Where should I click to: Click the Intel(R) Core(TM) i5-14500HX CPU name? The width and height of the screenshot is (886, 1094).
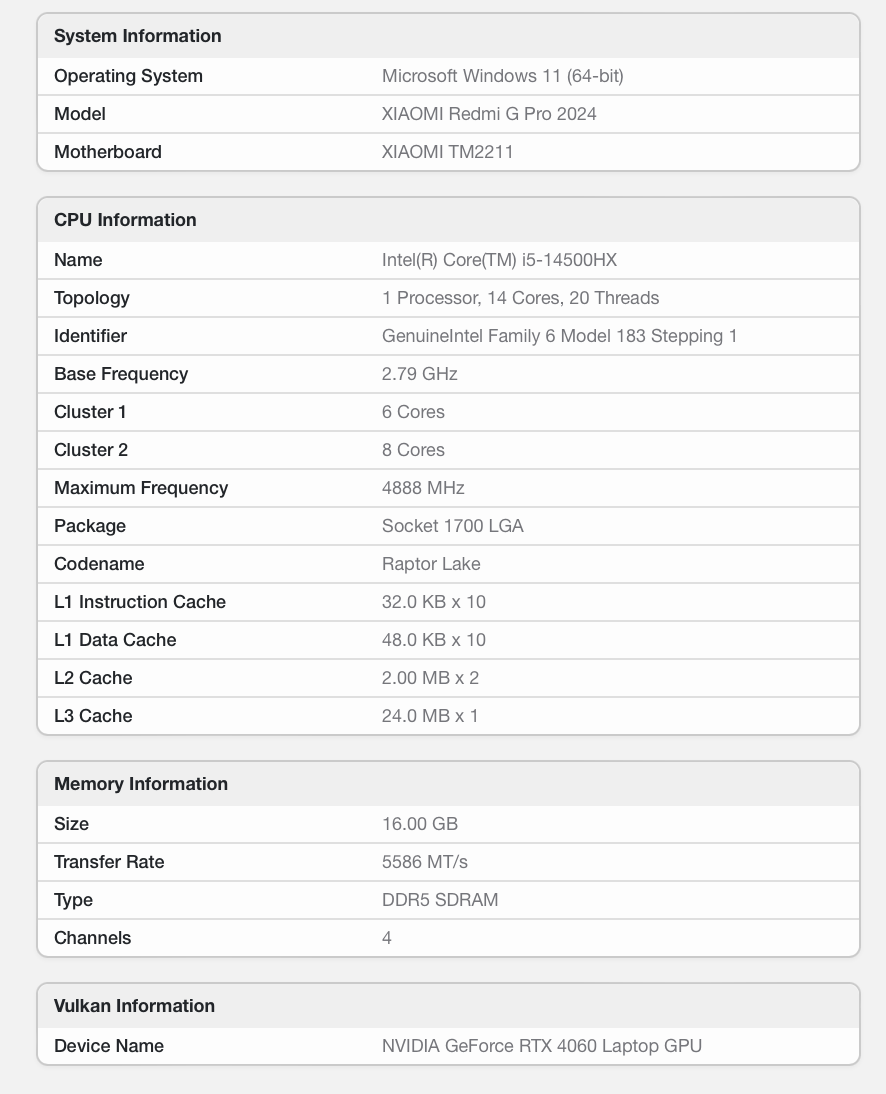(499, 260)
